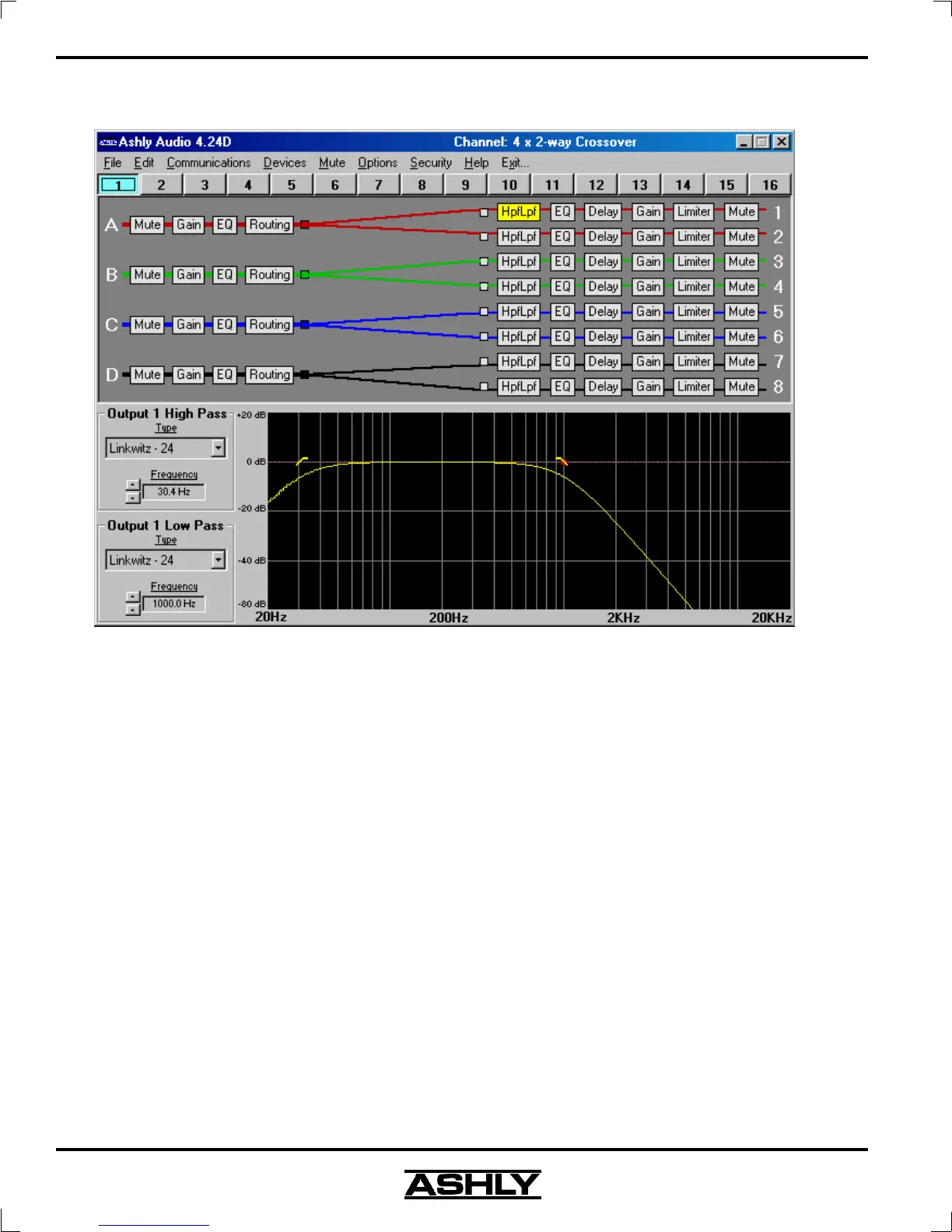The width and height of the screenshot is (952, 1232).
Task: Click the Exit menu item
Action: 515,163
